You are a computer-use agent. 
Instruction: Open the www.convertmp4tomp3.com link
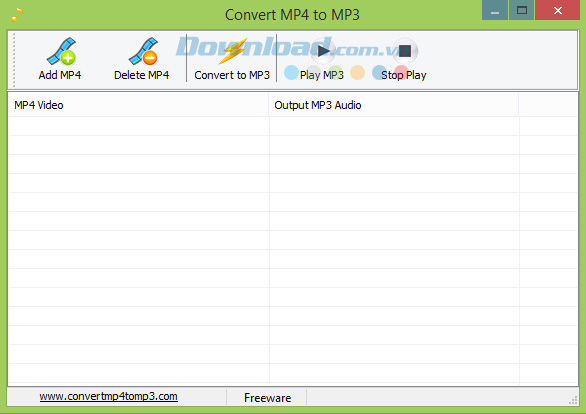click(x=108, y=396)
